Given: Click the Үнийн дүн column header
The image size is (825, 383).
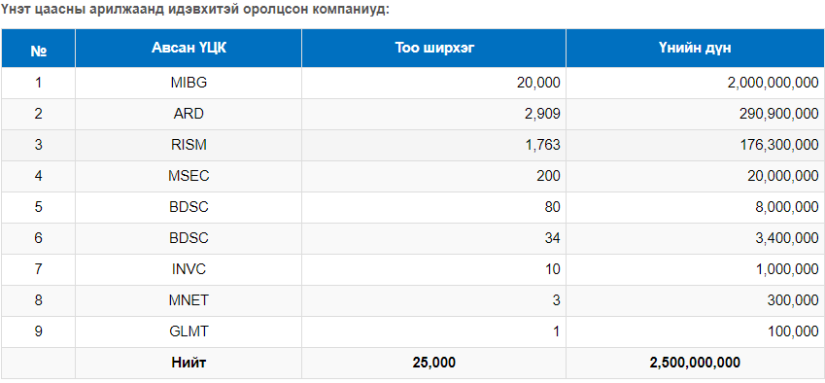Looking at the screenshot, I should tap(695, 48).
